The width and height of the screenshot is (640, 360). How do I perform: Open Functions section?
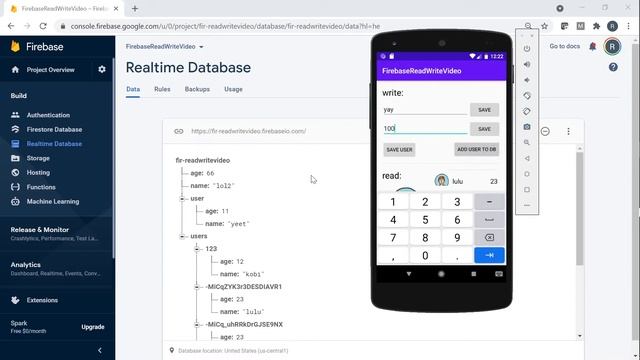[41, 187]
